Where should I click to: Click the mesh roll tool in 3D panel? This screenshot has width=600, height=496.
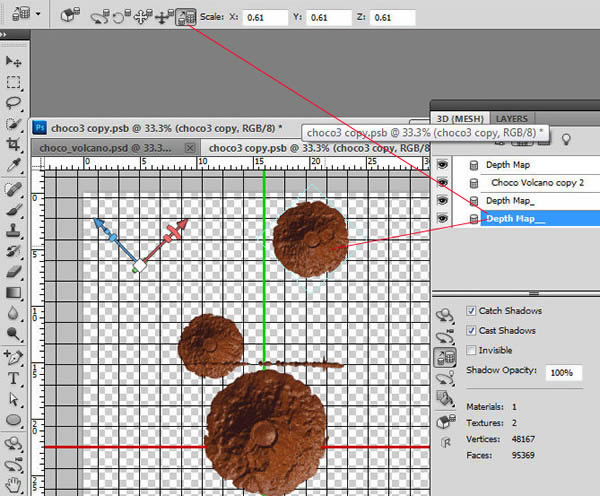[x=445, y=337]
